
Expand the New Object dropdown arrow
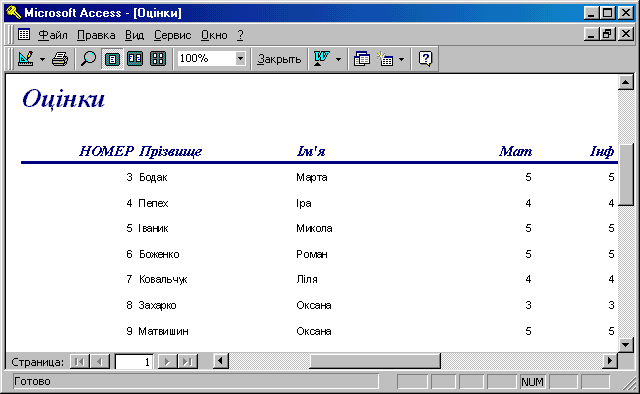click(402, 59)
